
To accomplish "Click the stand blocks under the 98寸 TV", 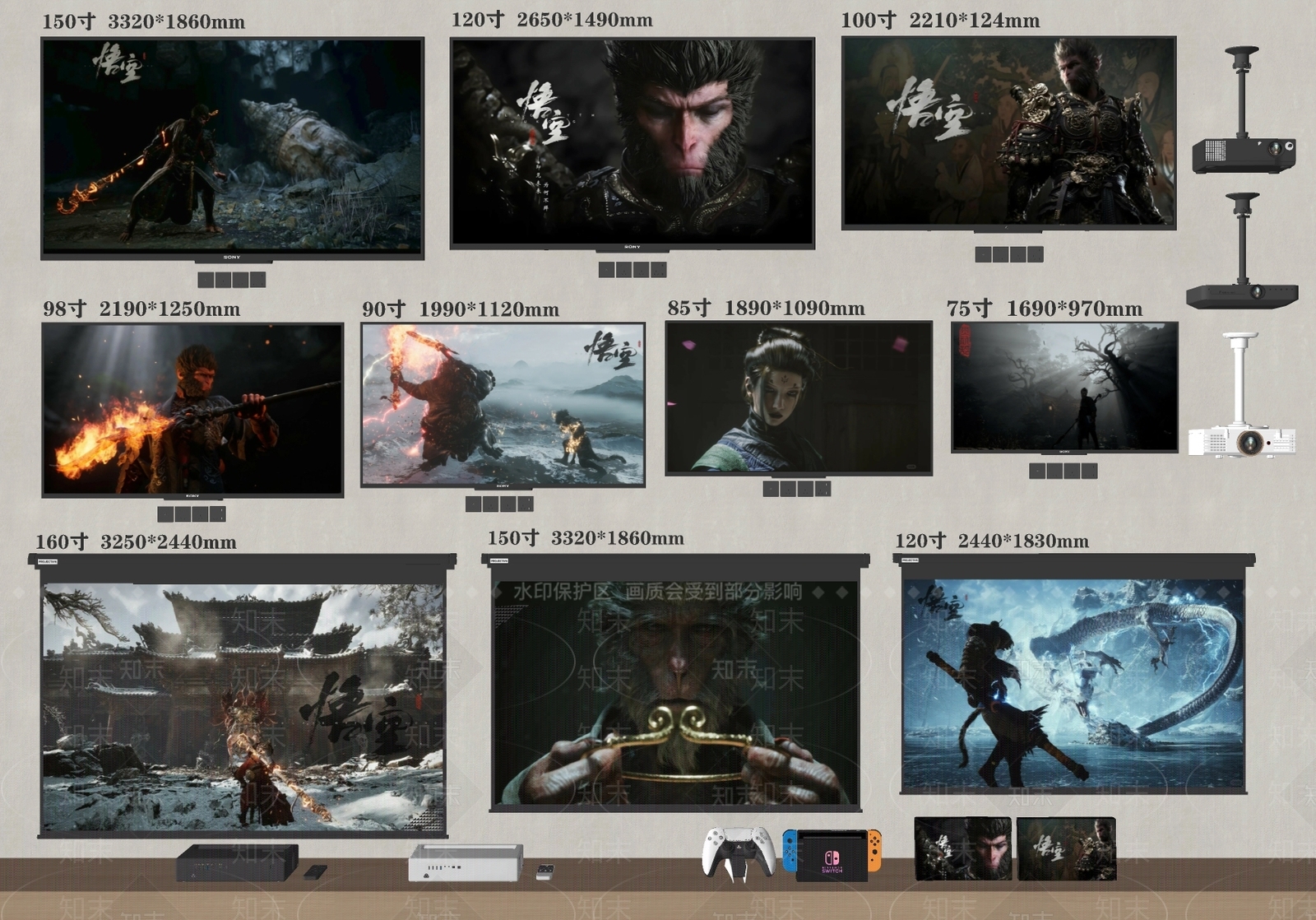I will point(192,513).
